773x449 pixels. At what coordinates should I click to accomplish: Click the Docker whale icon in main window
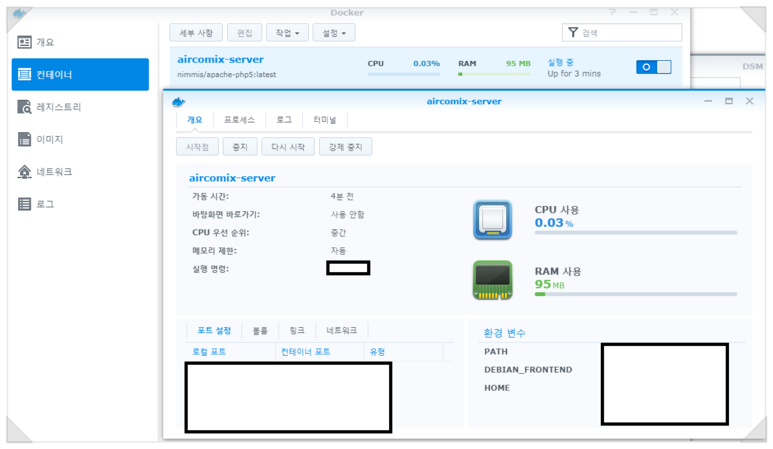pos(19,13)
